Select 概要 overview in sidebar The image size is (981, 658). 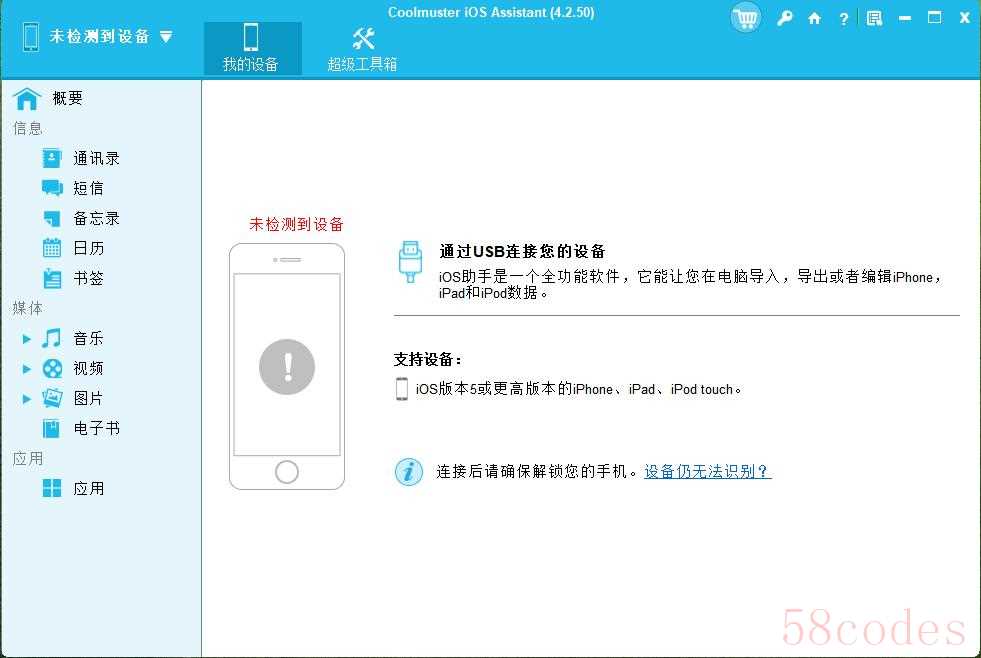[68, 98]
